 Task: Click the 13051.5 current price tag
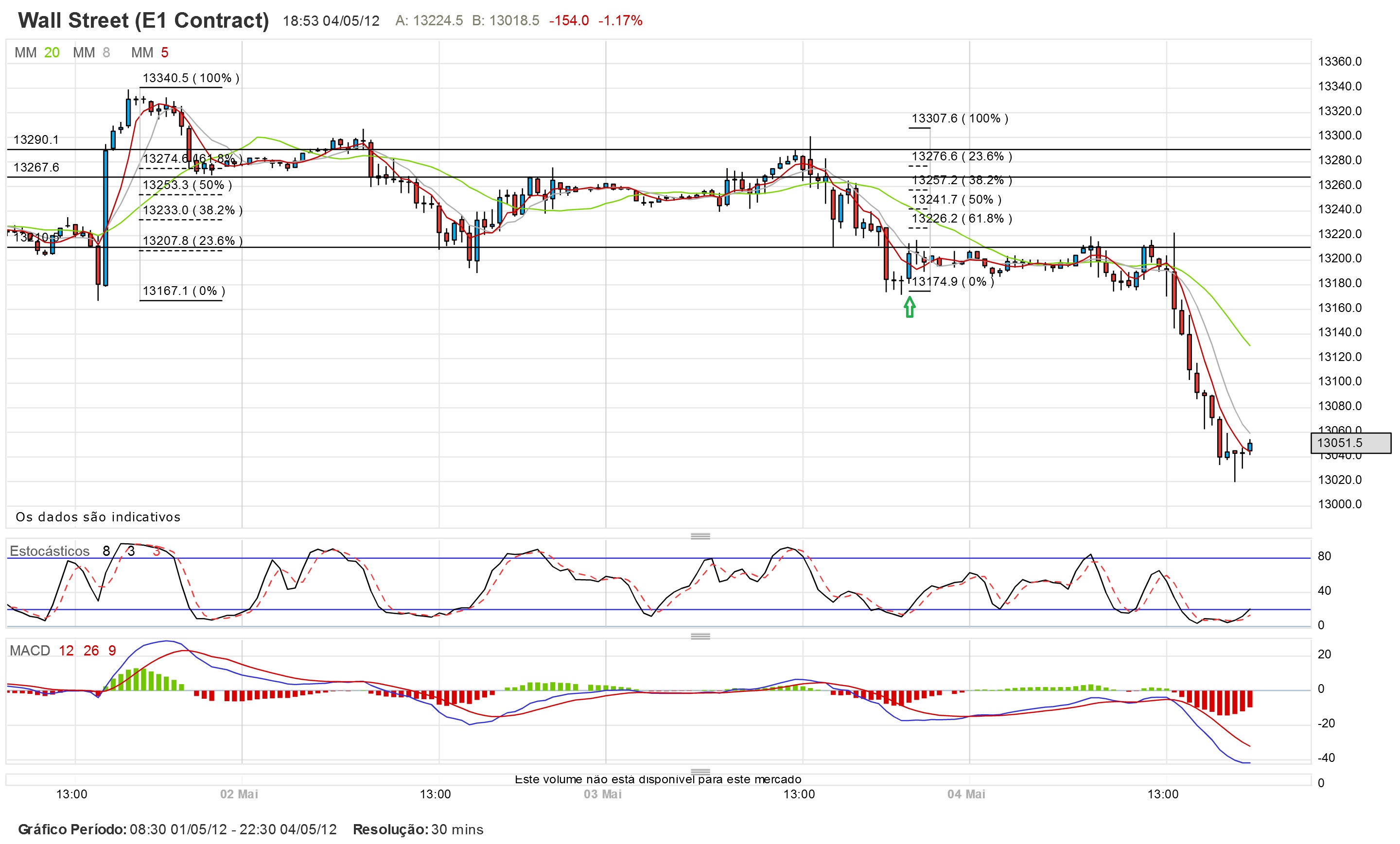tap(1350, 443)
